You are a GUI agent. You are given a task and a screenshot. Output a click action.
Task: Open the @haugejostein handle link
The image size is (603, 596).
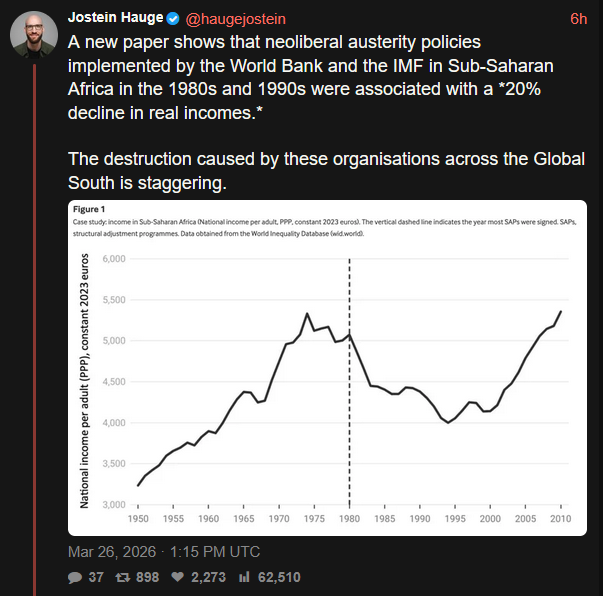236,19
